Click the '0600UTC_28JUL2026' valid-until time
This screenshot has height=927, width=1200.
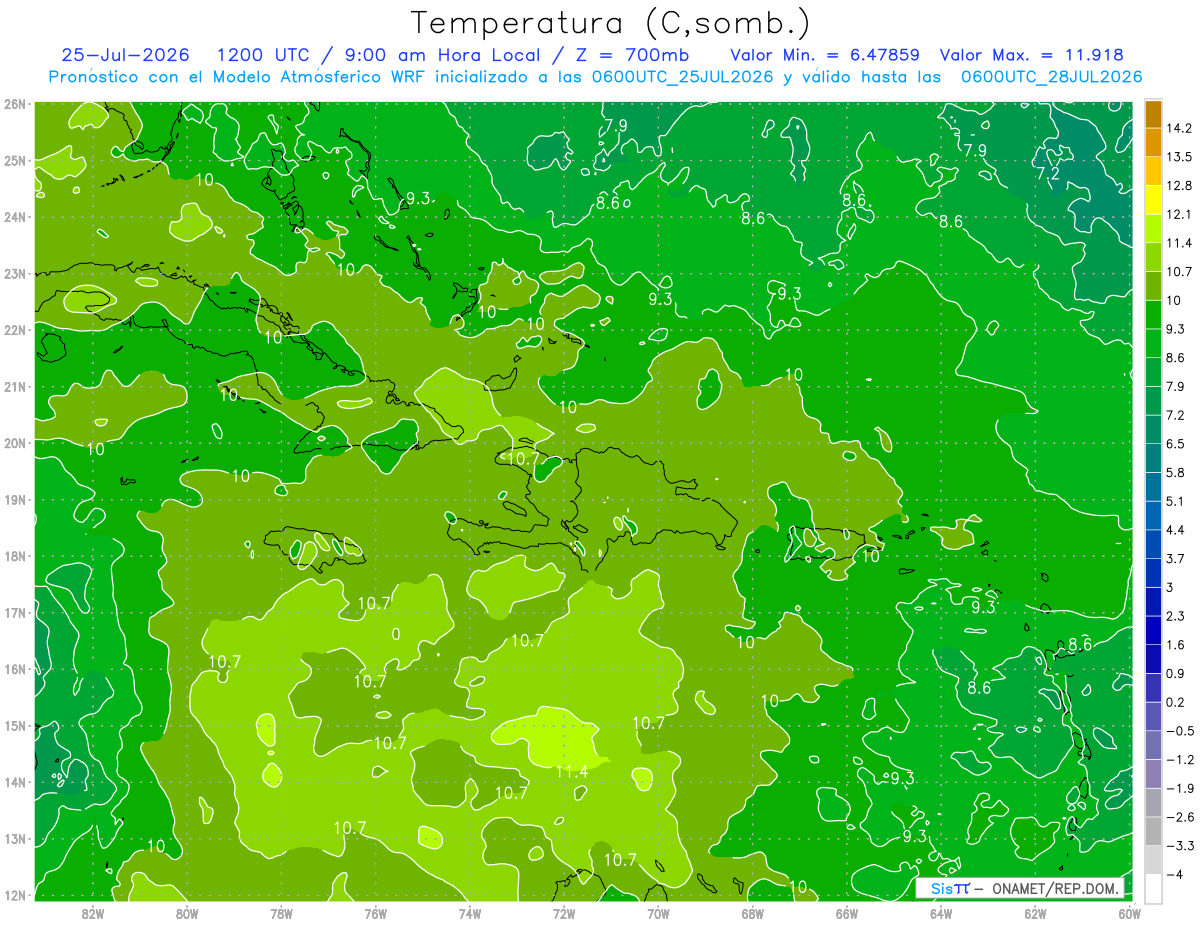[x=1051, y=76]
